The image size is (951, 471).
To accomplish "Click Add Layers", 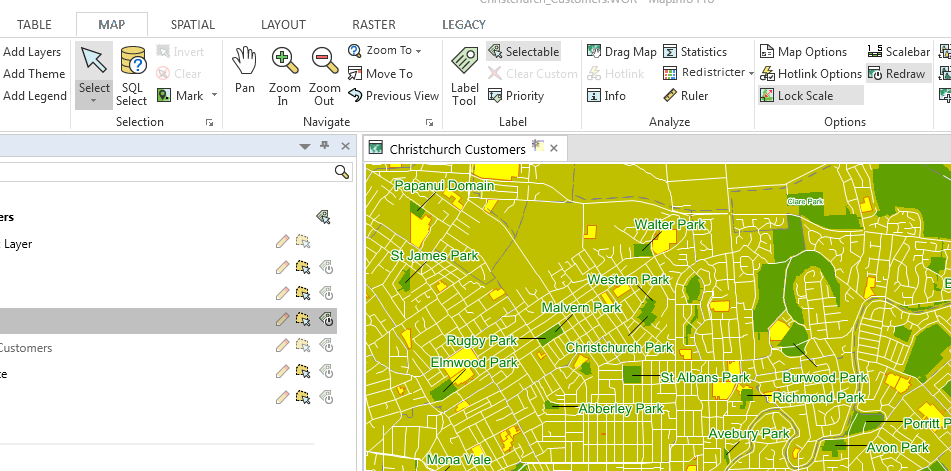I will coord(32,52).
